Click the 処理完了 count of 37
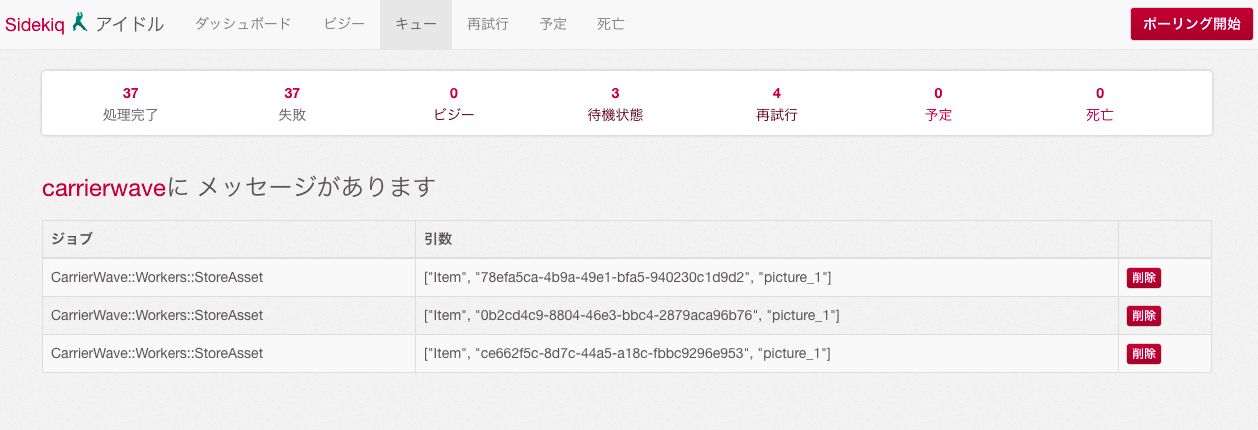Viewport: 1258px width, 430px height. (130, 93)
